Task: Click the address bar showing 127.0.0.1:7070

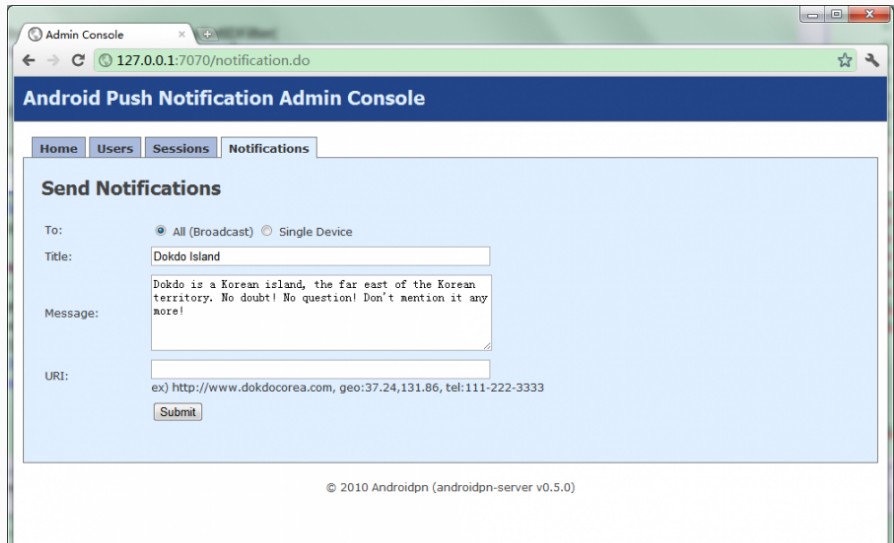Action: (x=450, y=60)
